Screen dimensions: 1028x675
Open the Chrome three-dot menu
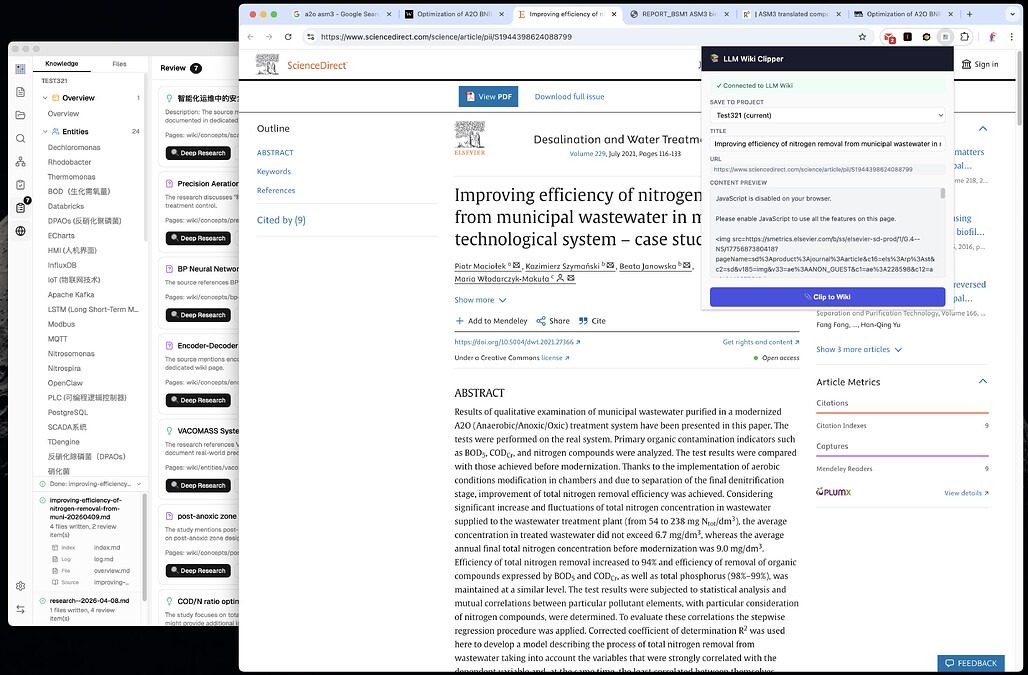[x=1012, y=37]
